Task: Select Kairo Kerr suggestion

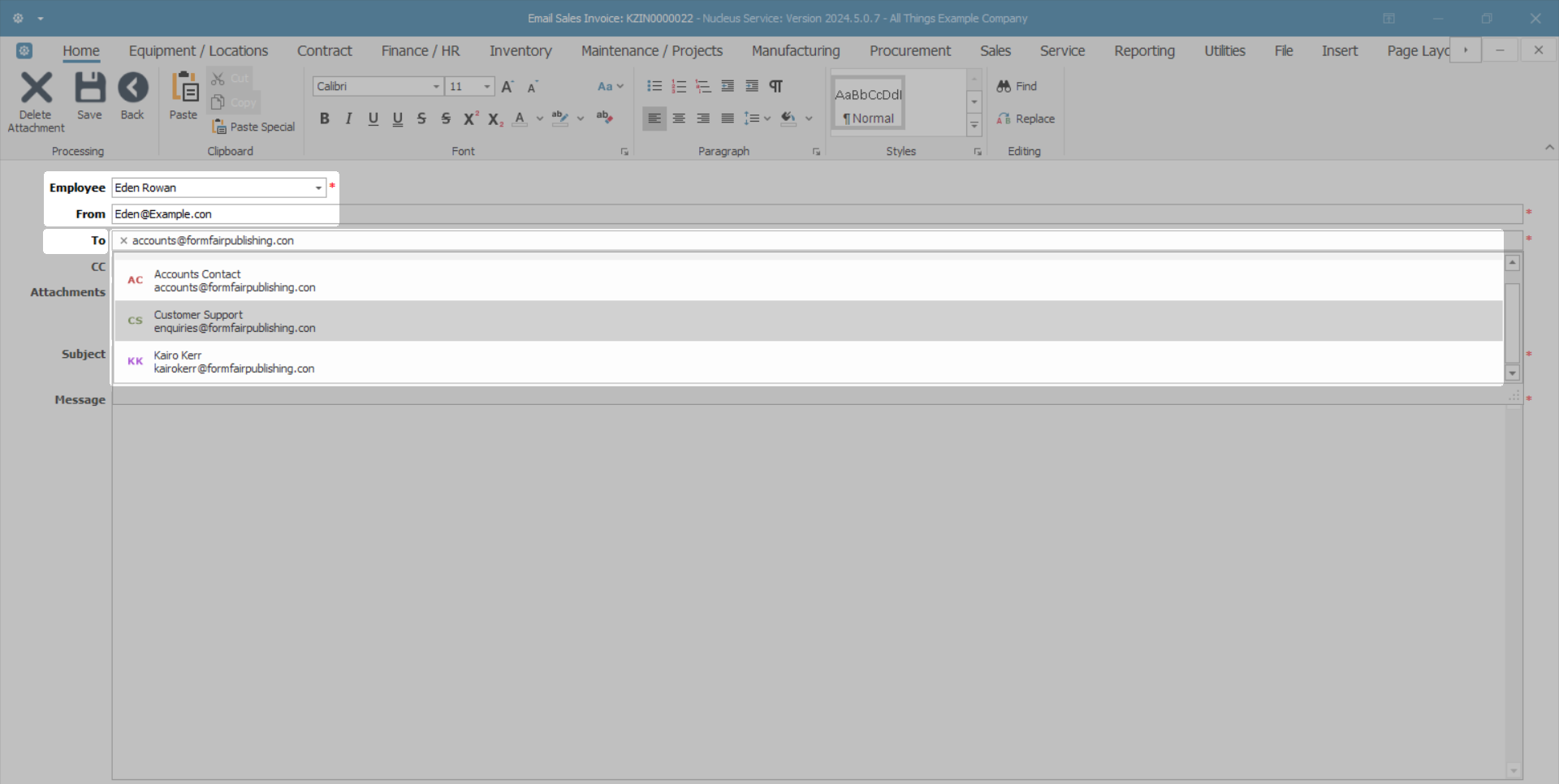Action: pyautogui.click(x=809, y=362)
